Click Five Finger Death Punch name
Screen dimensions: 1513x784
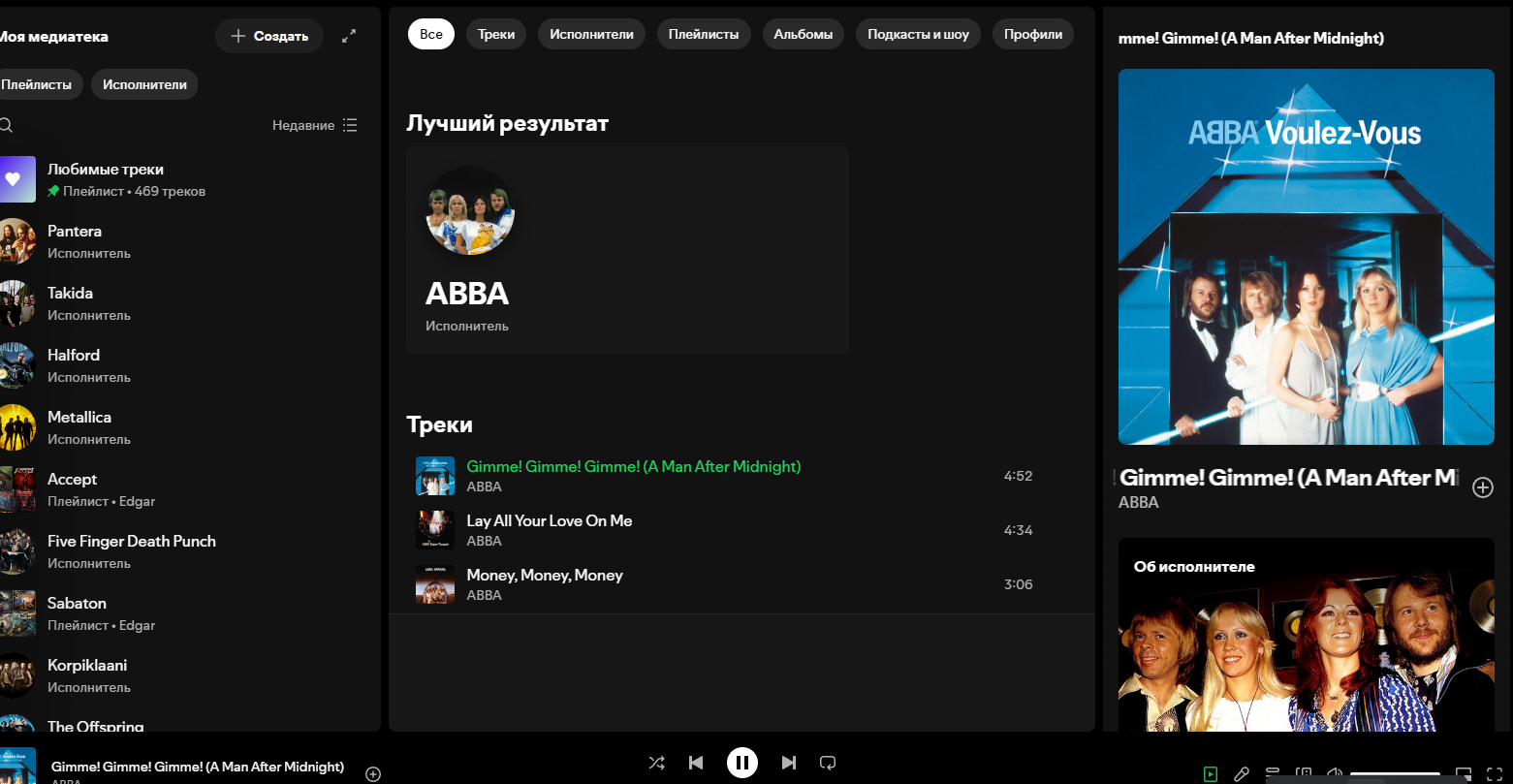pos(132,541)
